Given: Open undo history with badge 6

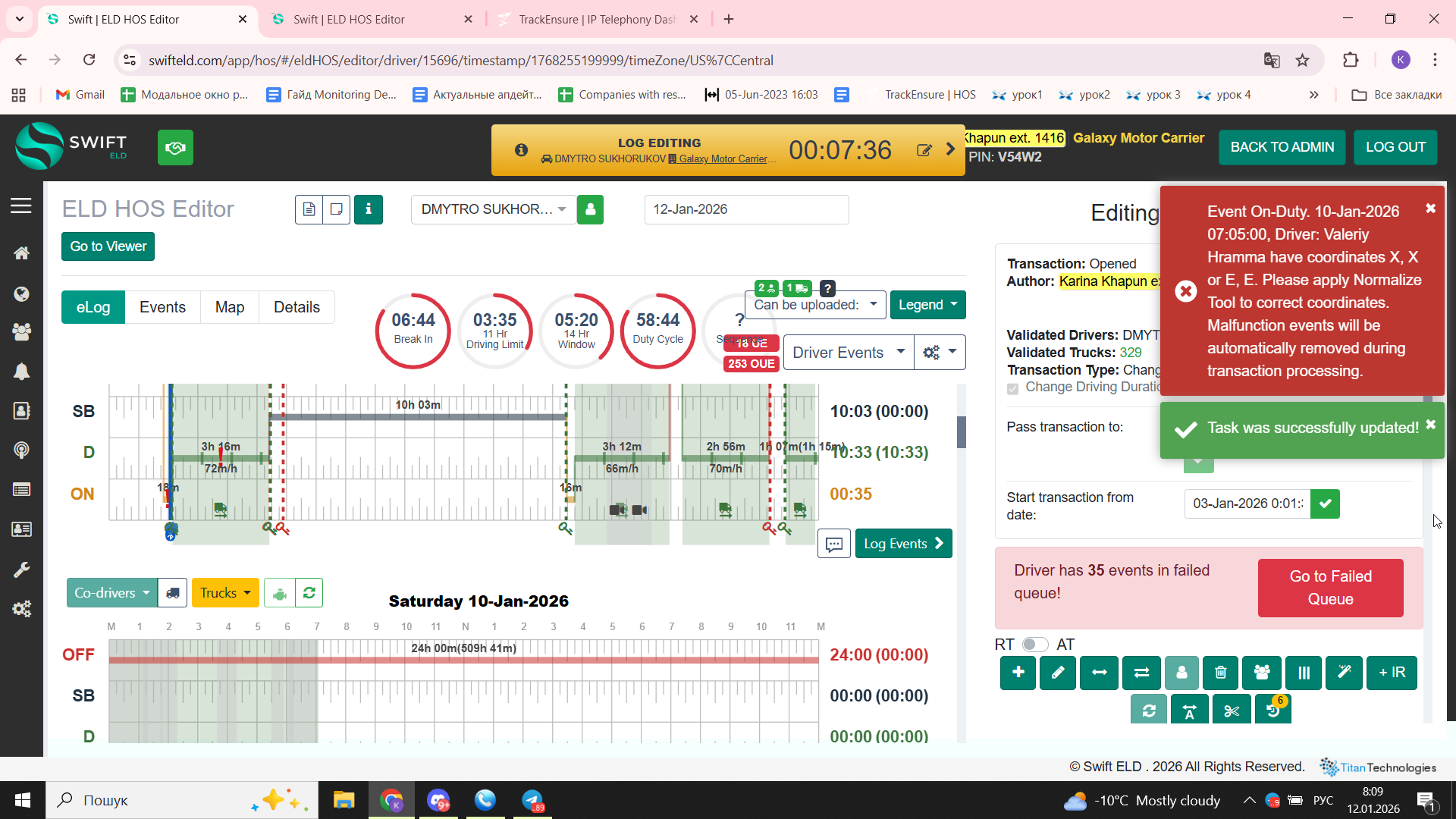Looking at the screenshot, I should [1273, 711].
